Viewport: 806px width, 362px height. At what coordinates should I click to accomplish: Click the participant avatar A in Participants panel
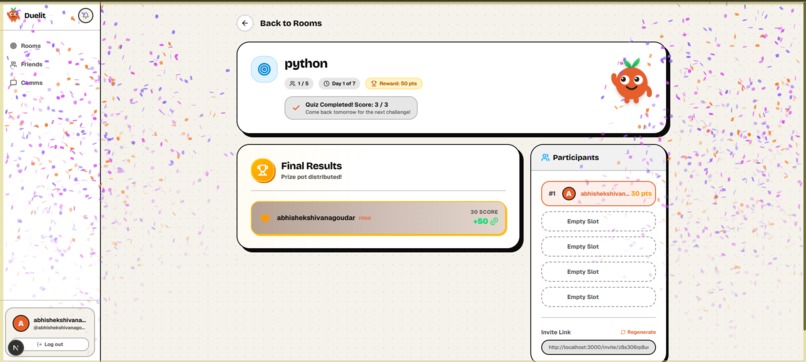pyautogui.click(x=569, y=194)
